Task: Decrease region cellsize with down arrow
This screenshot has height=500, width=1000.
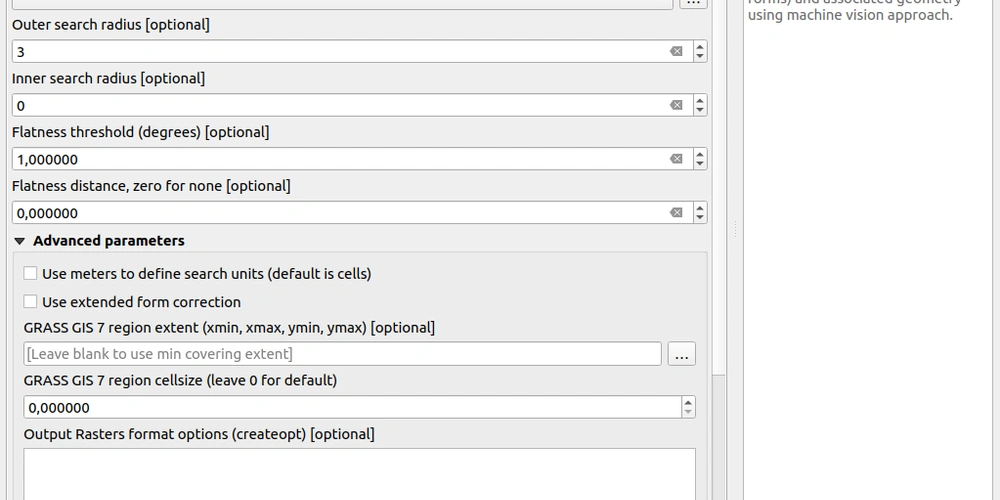Action: [x=688, y=412]
